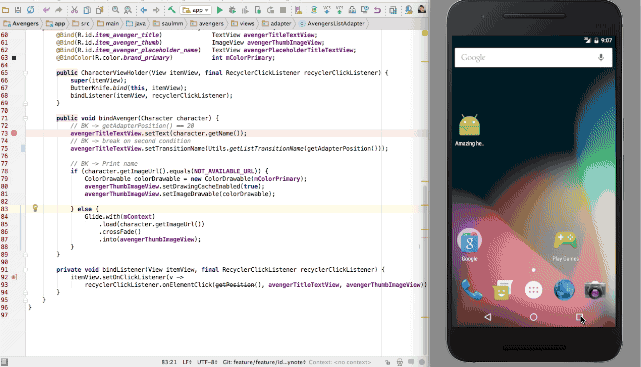The width and height of the screenshot is (641, 367).
Task: Open the intention lightbulb on line 83
Action: coord(35,208)
